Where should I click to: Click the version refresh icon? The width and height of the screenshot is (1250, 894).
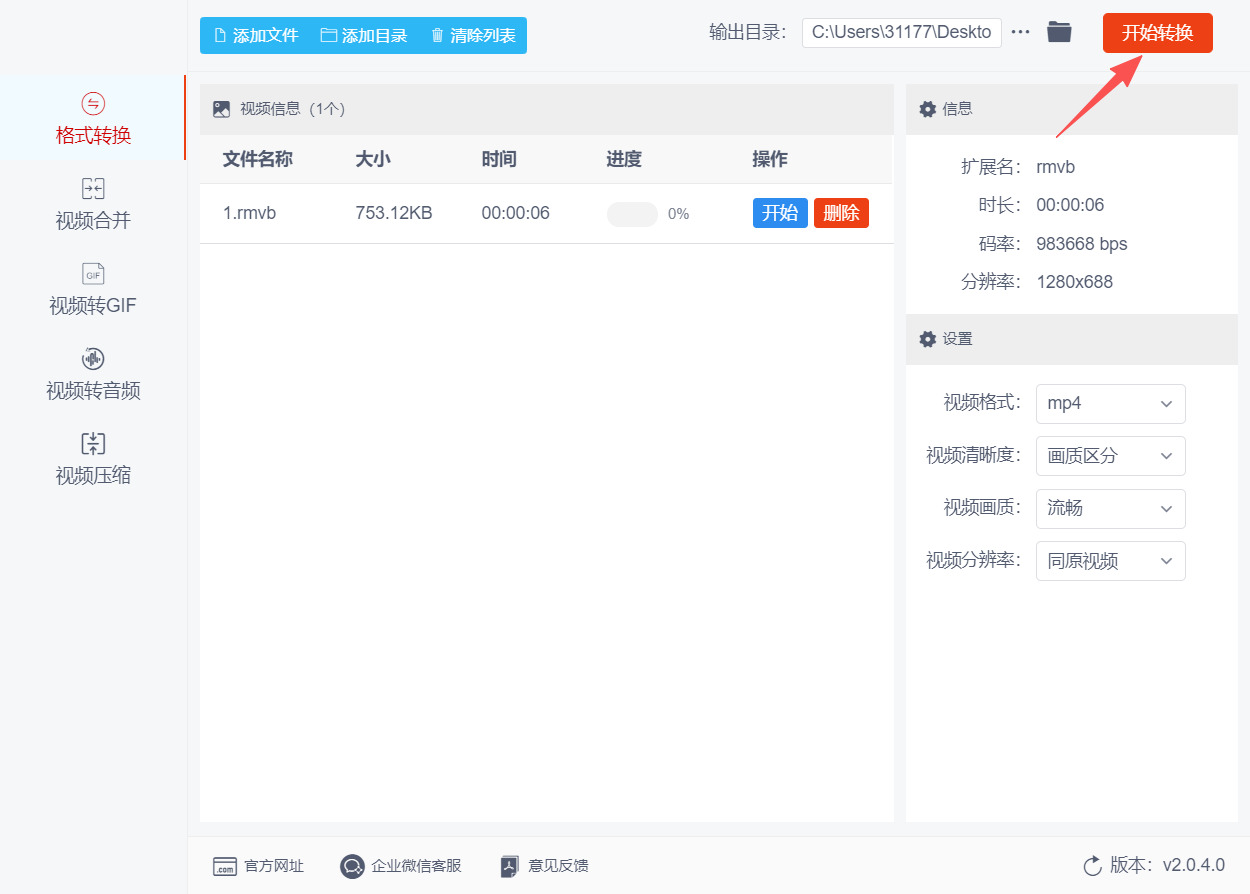pos(1092,865)
